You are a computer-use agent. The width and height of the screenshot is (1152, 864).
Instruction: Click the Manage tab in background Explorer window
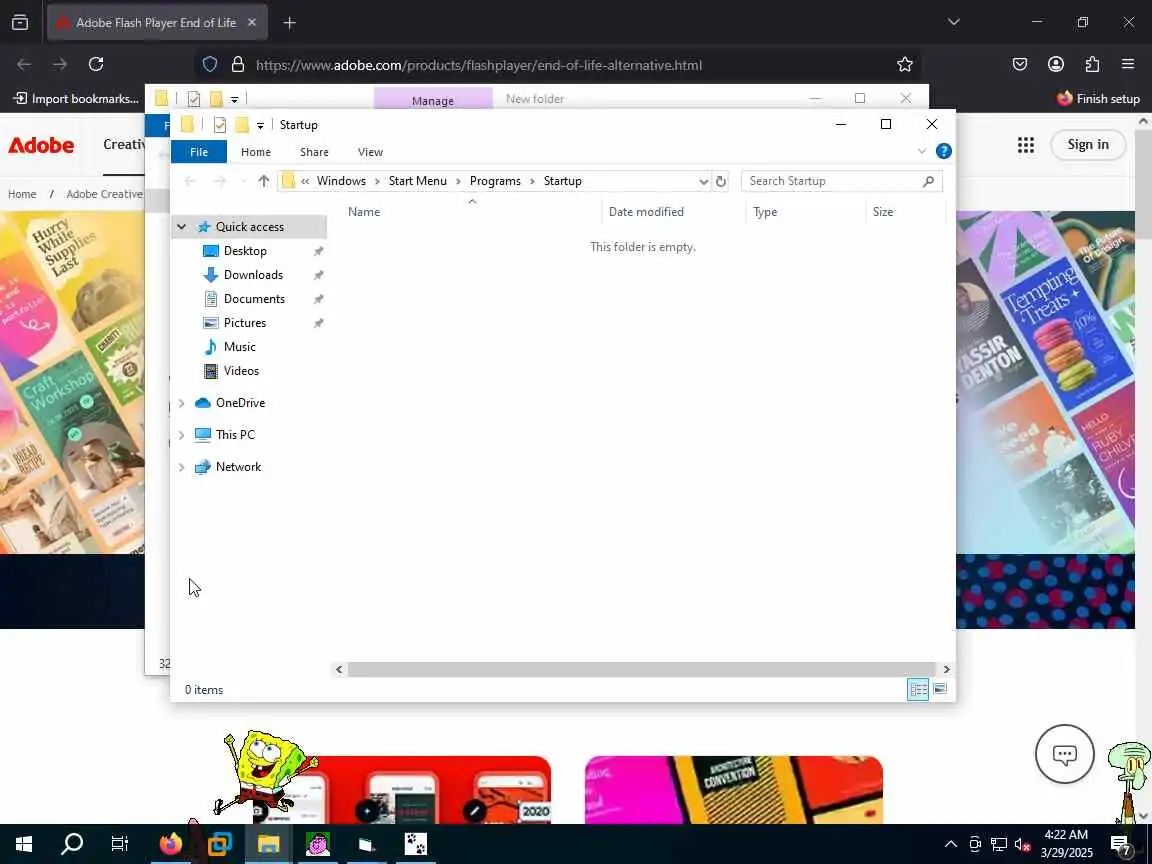[433, 98]
